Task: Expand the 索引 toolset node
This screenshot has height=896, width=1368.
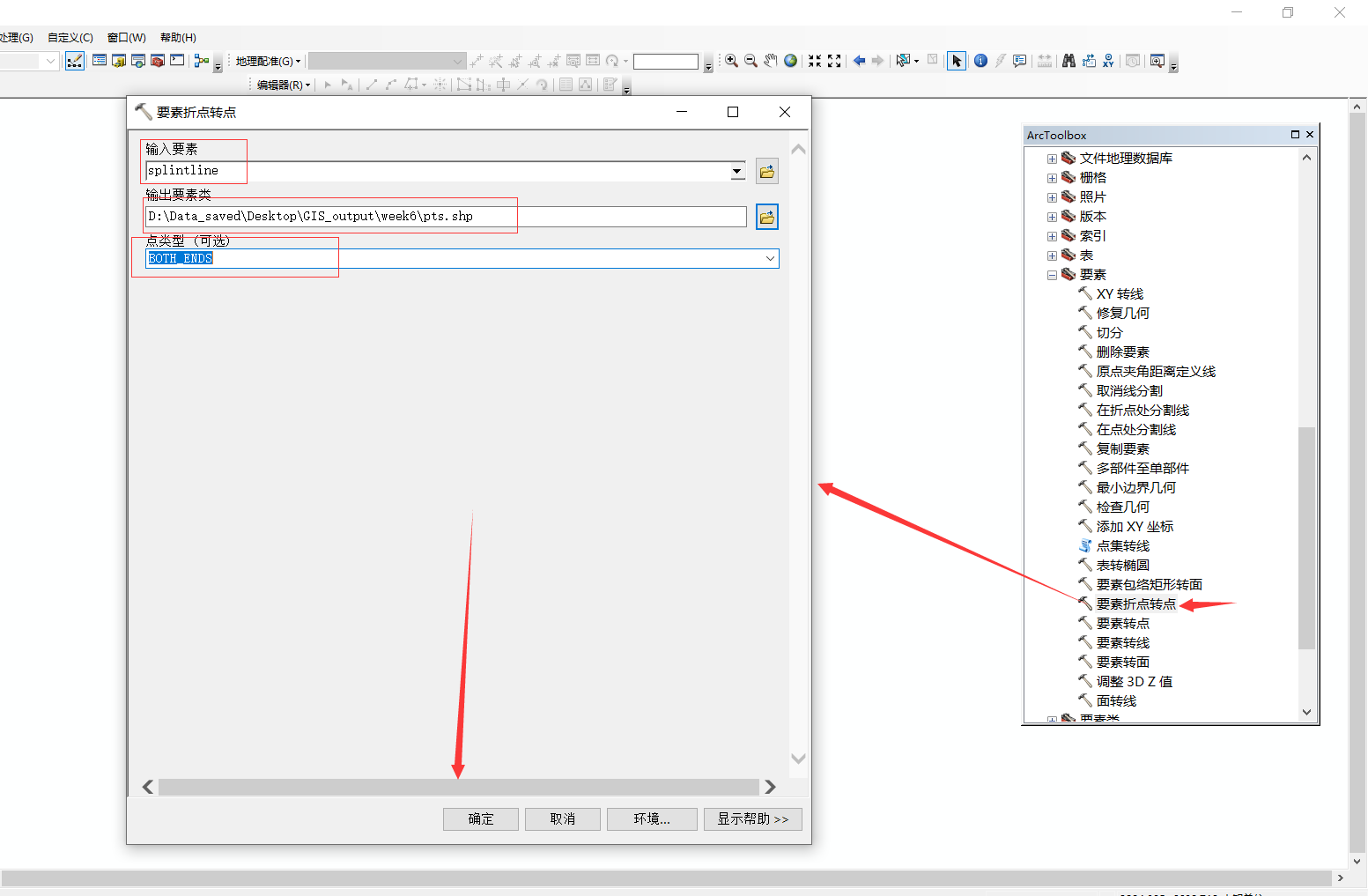Action: click(x=1052, y=236)
